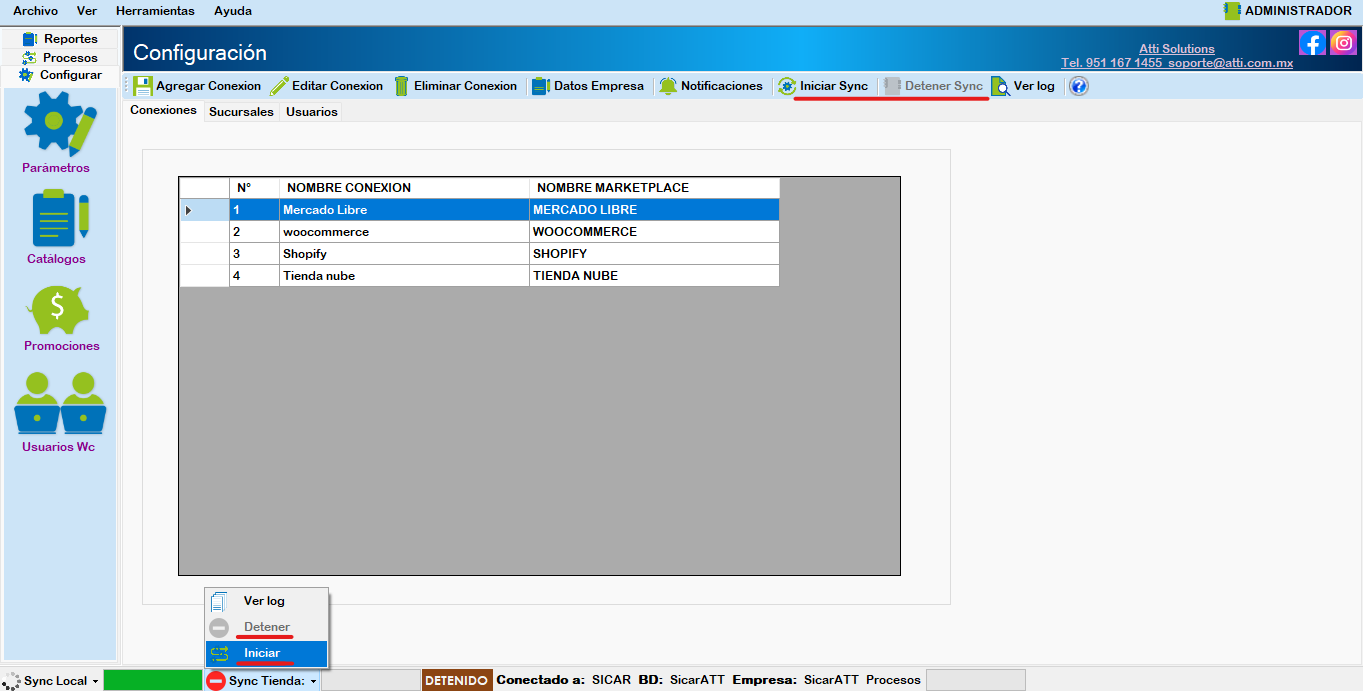Open the Usuarios Wc icon

(59, 403)
